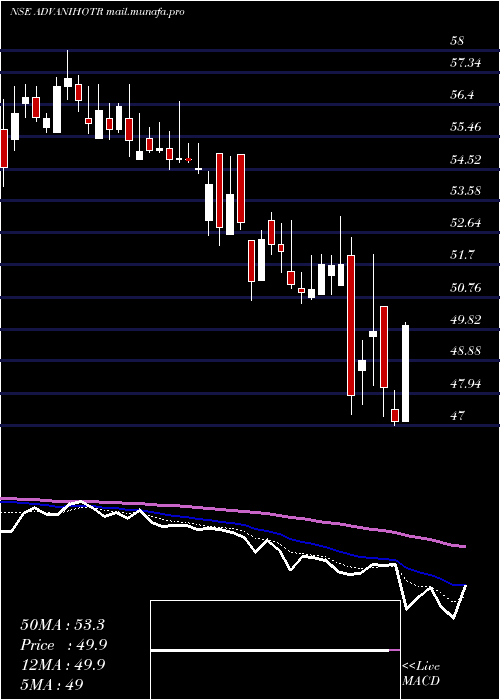
Task: Click the Price : 49.9 readout
Action: pos(63,645)
